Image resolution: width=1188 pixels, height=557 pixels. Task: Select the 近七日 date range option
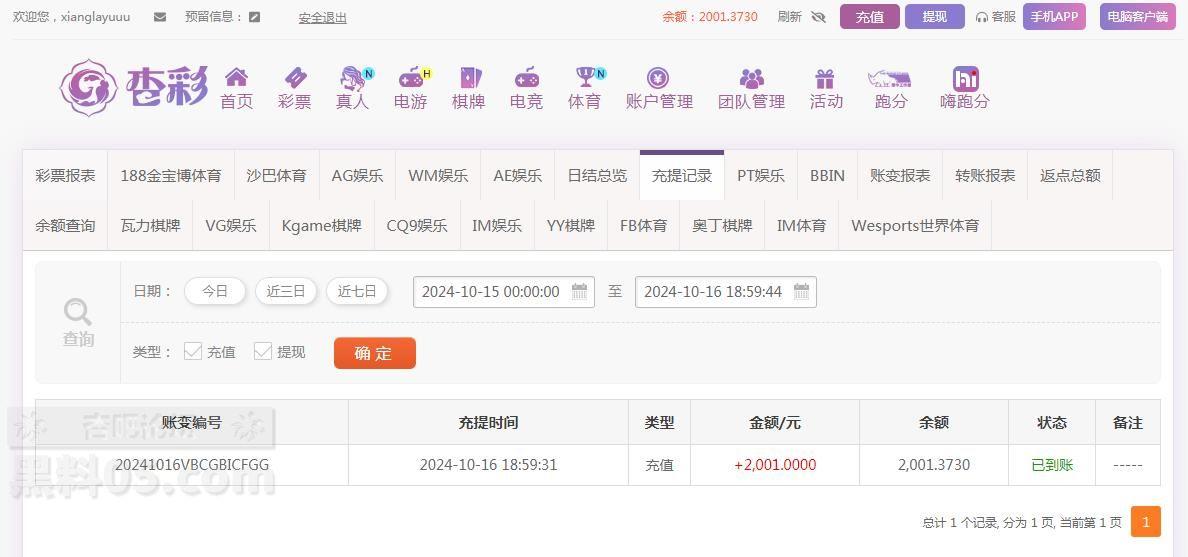[x=357, y=291]
